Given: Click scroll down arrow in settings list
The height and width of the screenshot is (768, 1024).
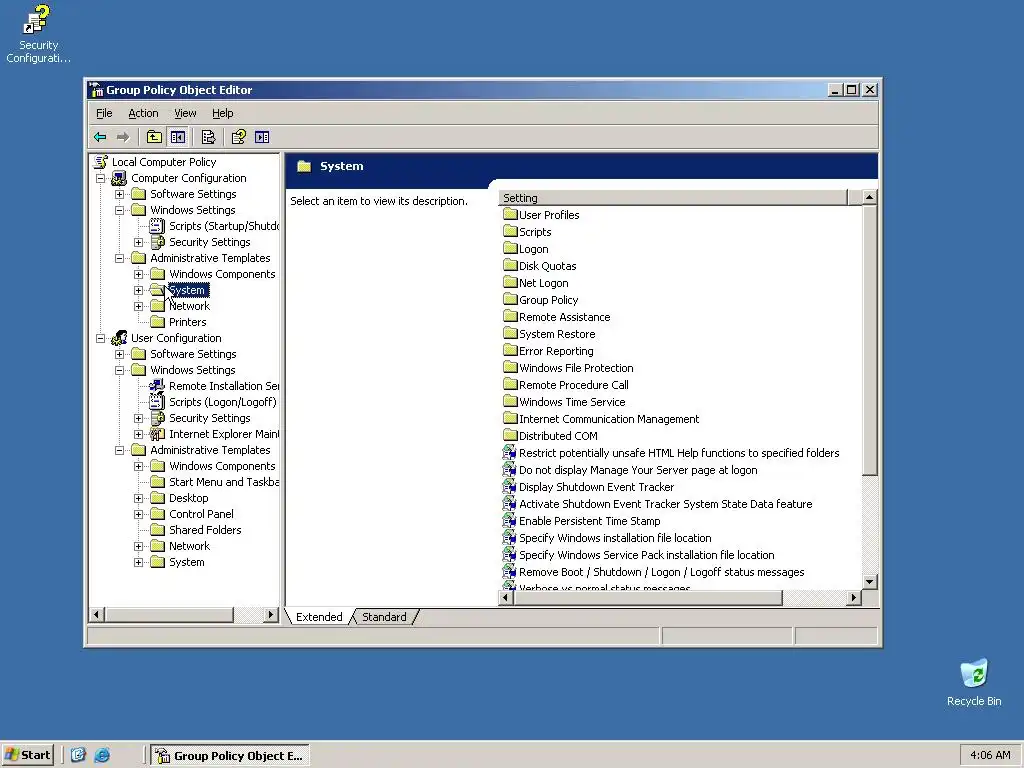Looking at the screenshot, I should tap(869, 581).
